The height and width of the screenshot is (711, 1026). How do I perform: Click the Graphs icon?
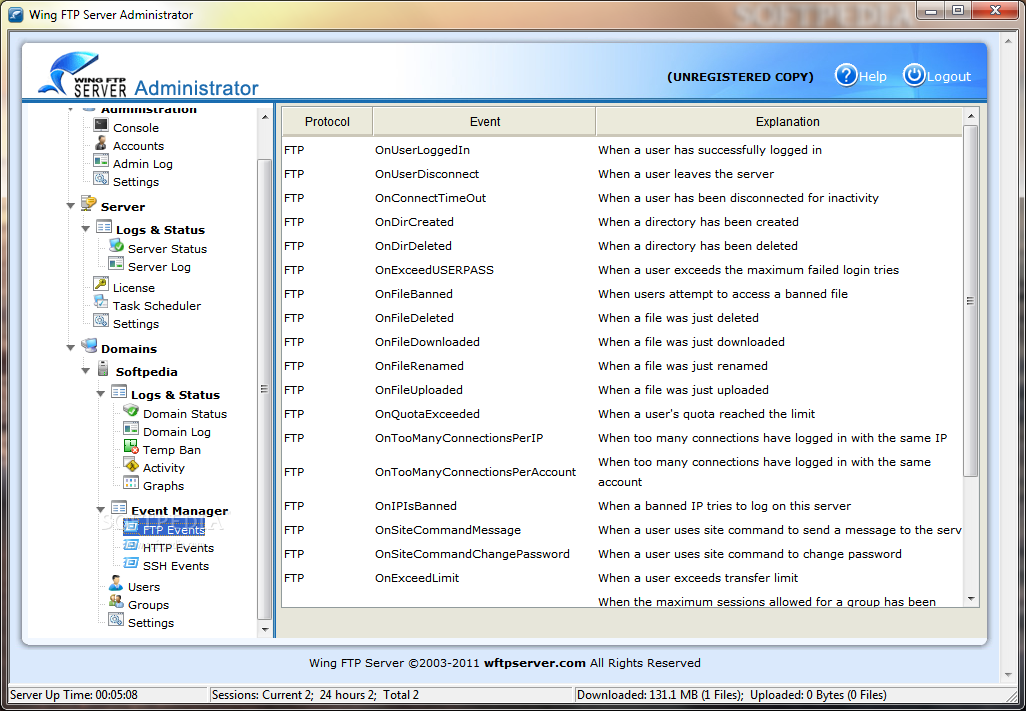click(x=131, y=483)
